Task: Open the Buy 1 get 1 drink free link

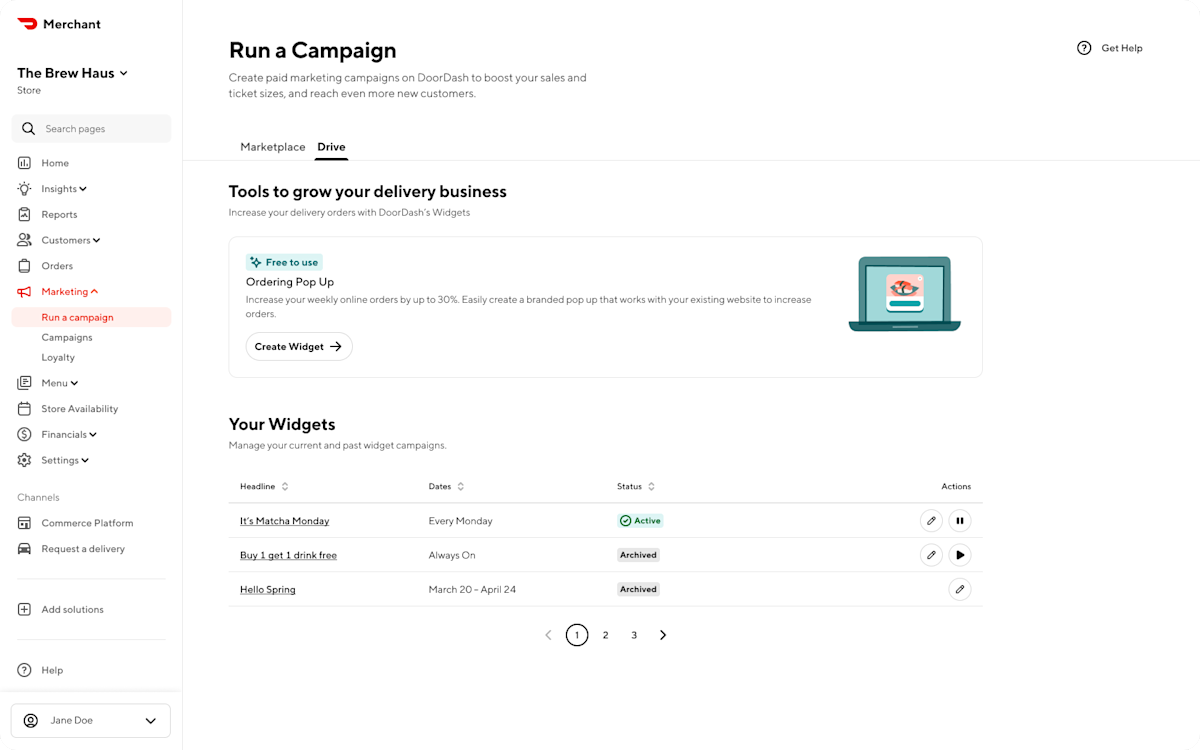Action: 288,555
